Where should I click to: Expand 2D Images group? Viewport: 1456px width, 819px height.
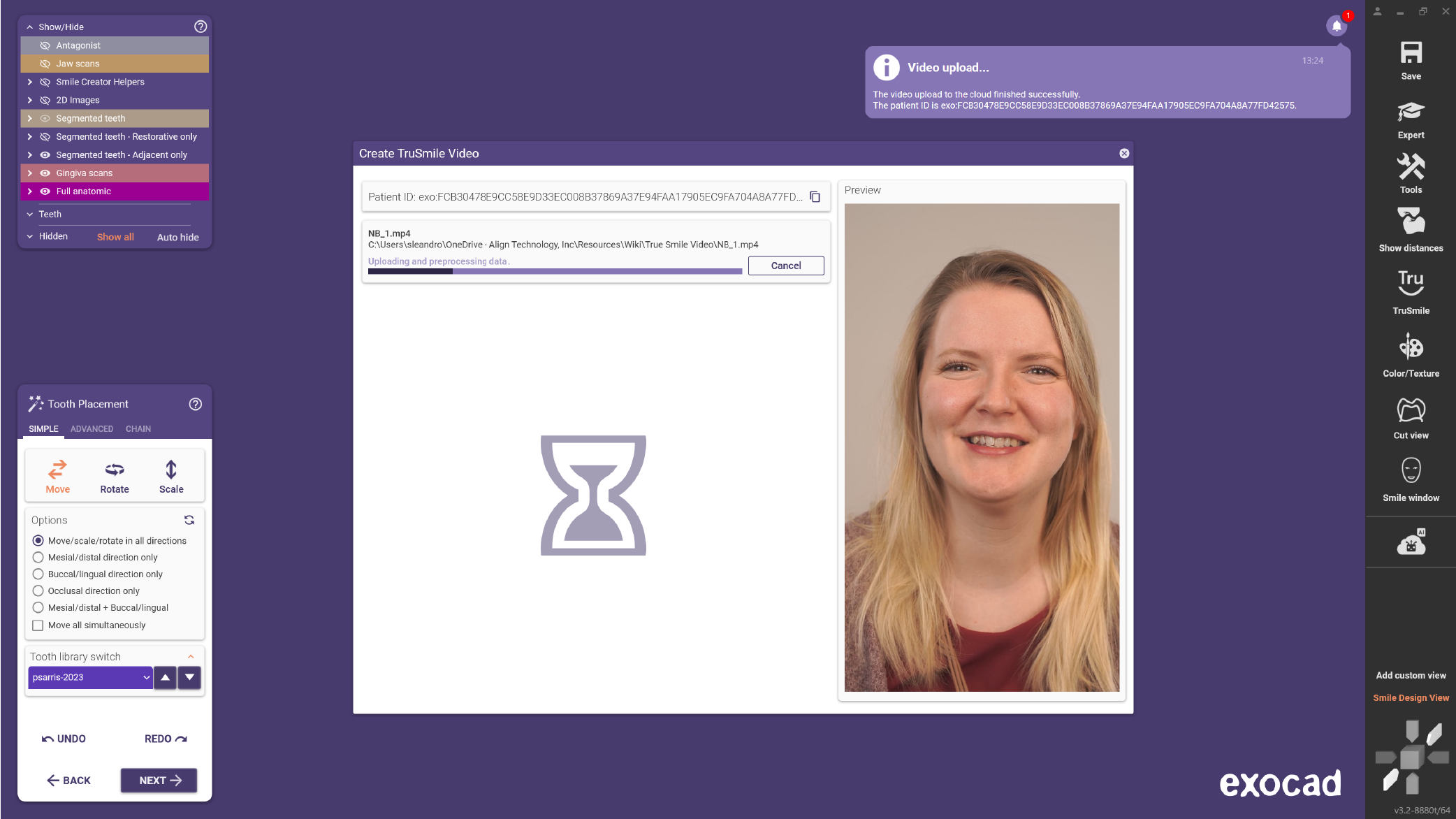[29, 100]
